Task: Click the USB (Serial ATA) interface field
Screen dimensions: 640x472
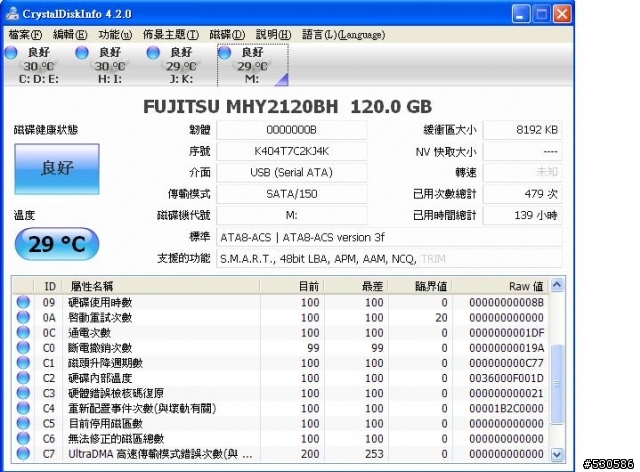Action: click(291, 172)
